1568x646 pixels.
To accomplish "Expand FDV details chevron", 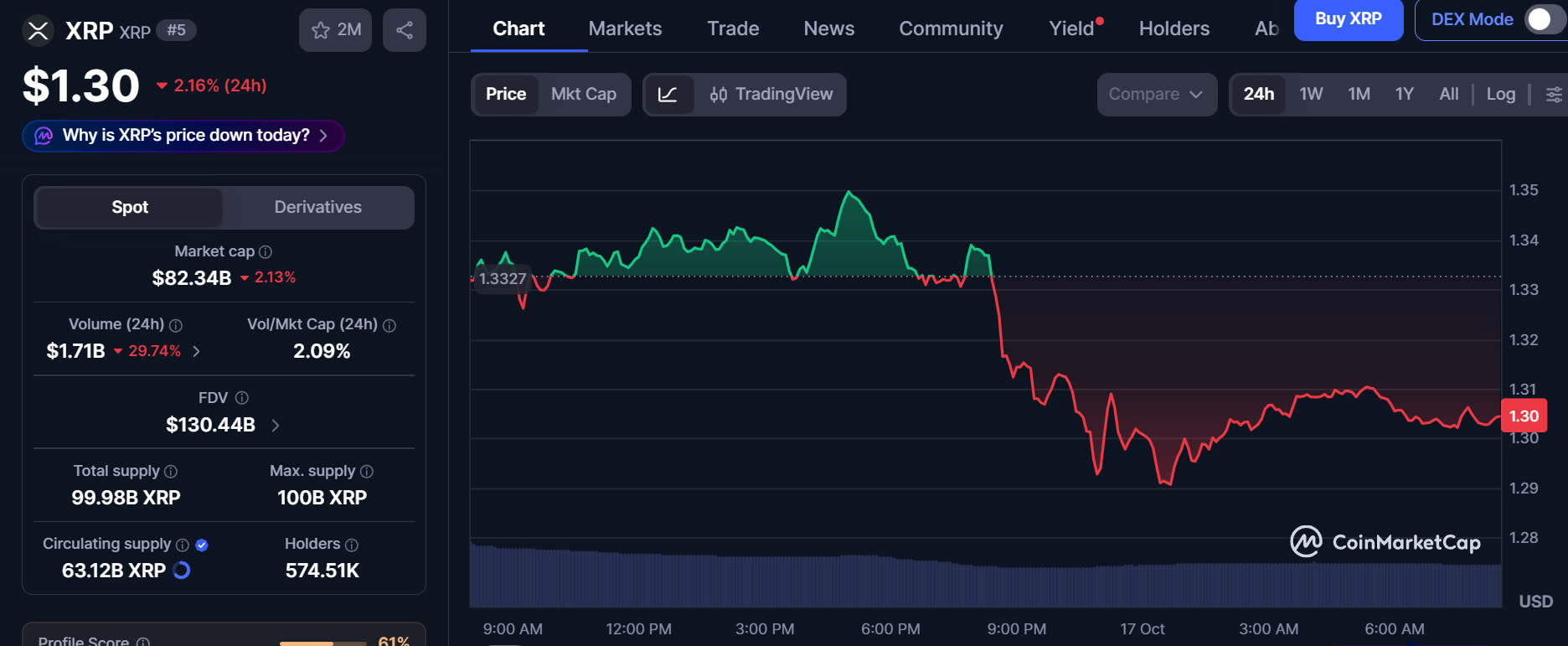I will click(276, 426).
